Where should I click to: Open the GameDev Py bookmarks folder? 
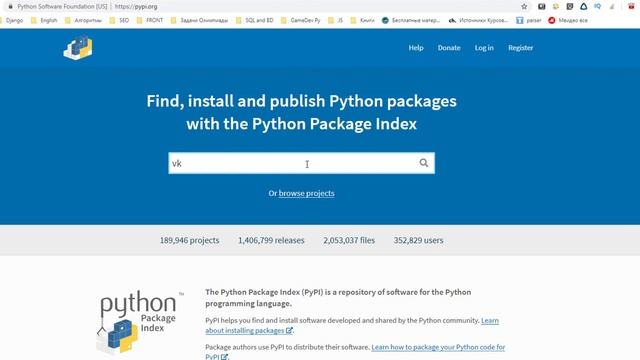click(x=301, y=20)
